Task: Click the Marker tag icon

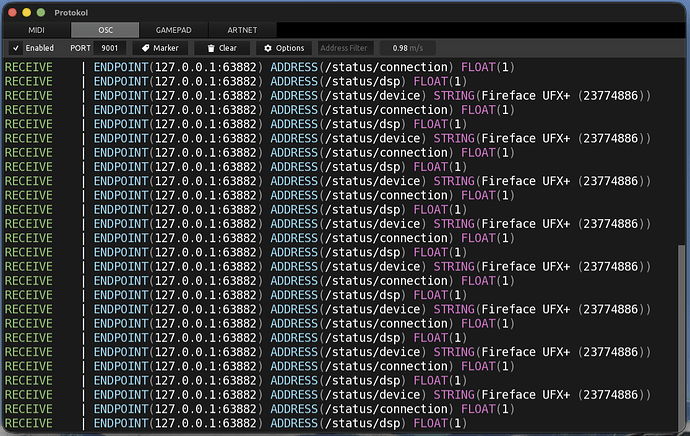Action: pyautogui.click(x=145, y=48)
